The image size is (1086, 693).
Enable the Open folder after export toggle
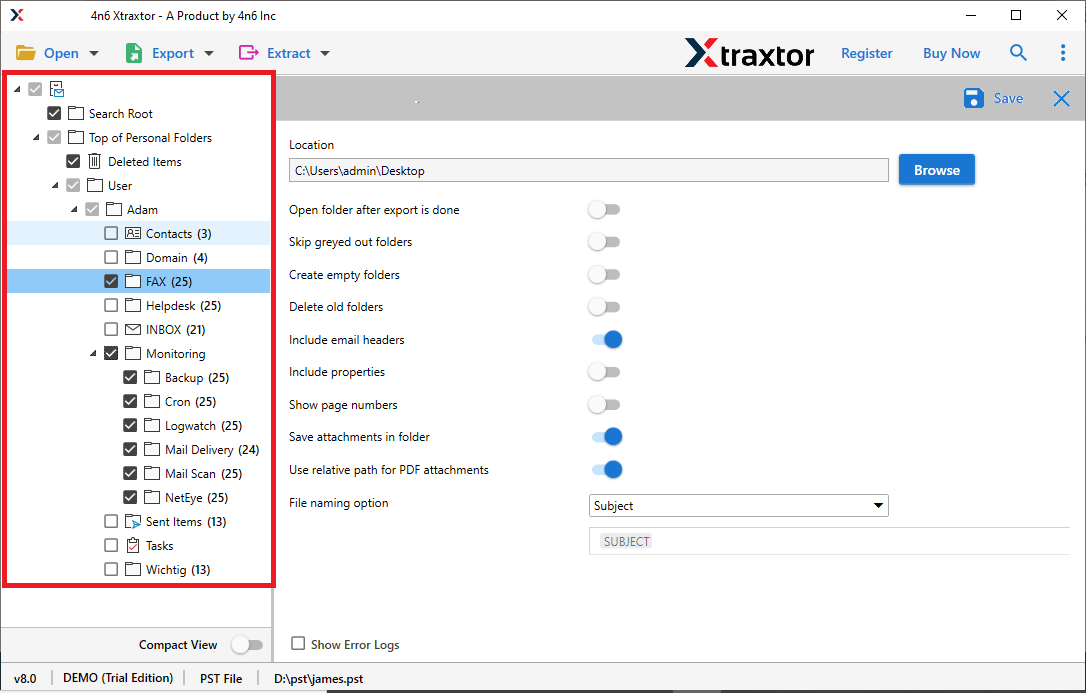click(x=604, y=209)
